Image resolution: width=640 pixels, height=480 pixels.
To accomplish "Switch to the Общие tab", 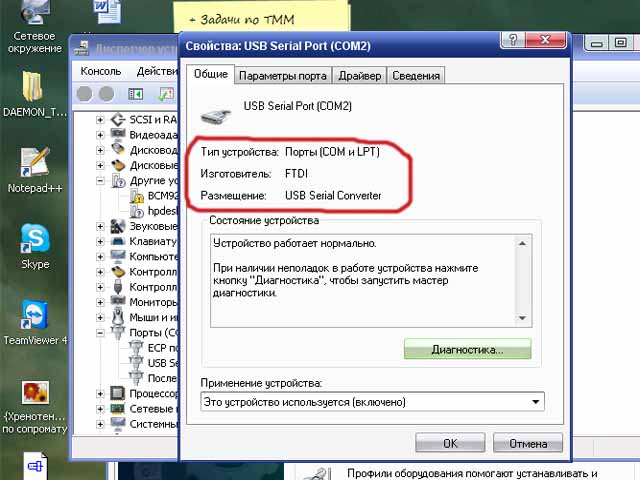I will tap(211, 74).
